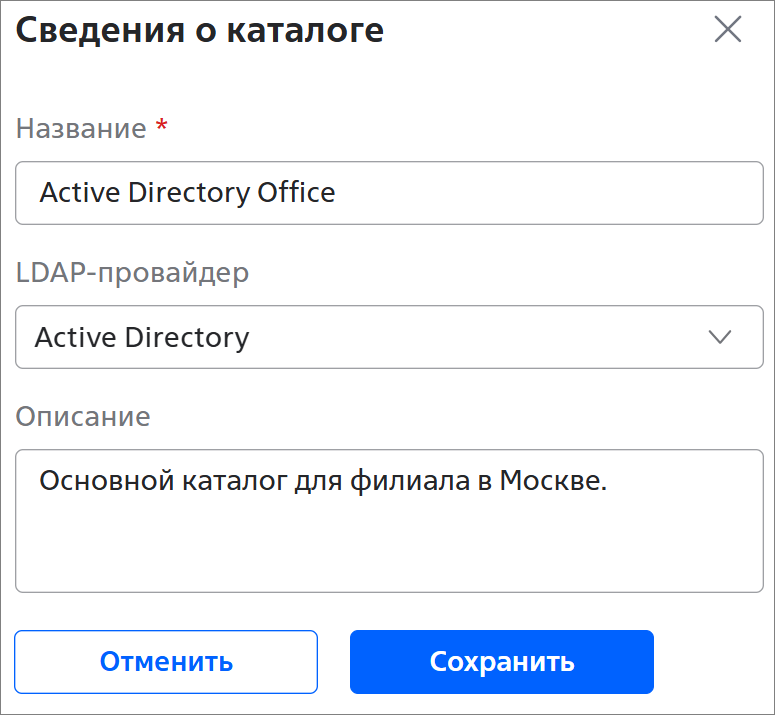Expand the LDAP-провайдер chevron arrow

[719, 337]
